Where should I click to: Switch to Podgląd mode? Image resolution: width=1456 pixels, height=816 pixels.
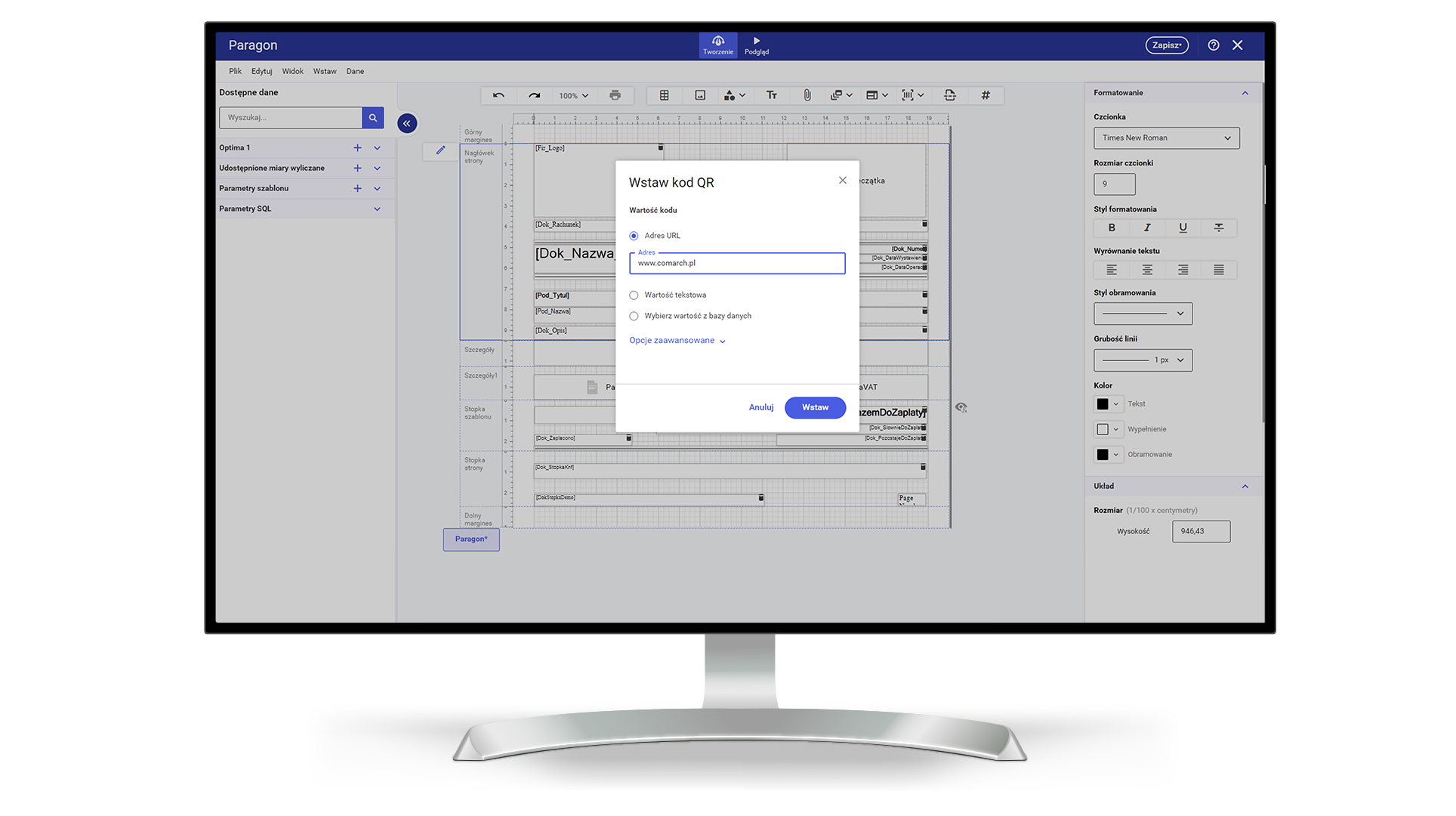756,45
